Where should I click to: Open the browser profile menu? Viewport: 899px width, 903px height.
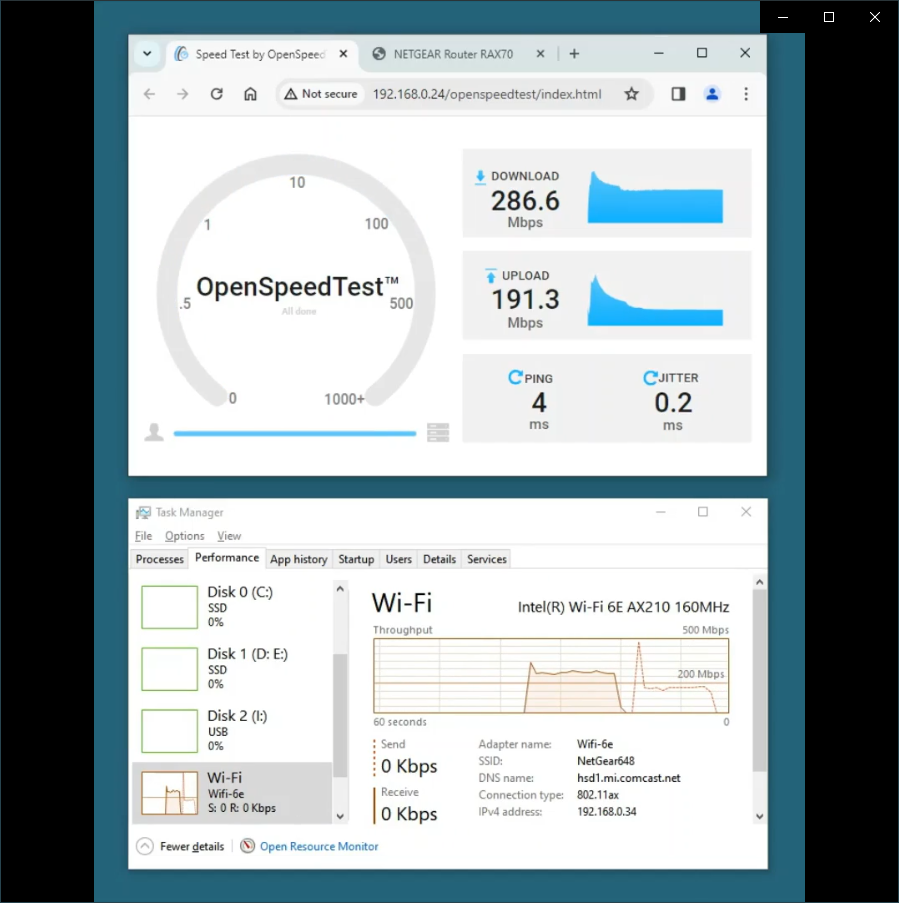click(712, 94)
